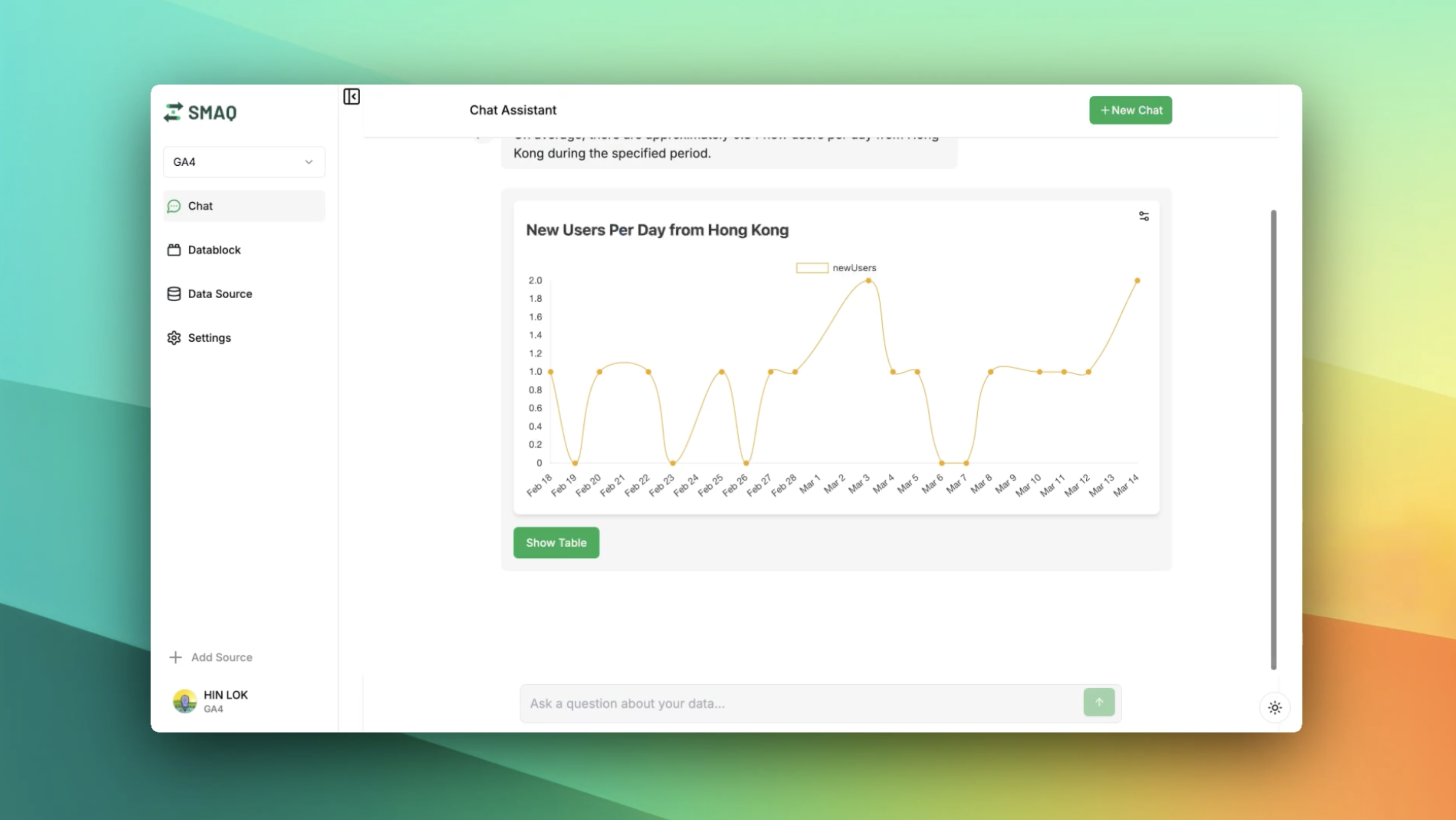Click Add Source
The width and height of the screenshot is (1456, 820).
[211, 657]
